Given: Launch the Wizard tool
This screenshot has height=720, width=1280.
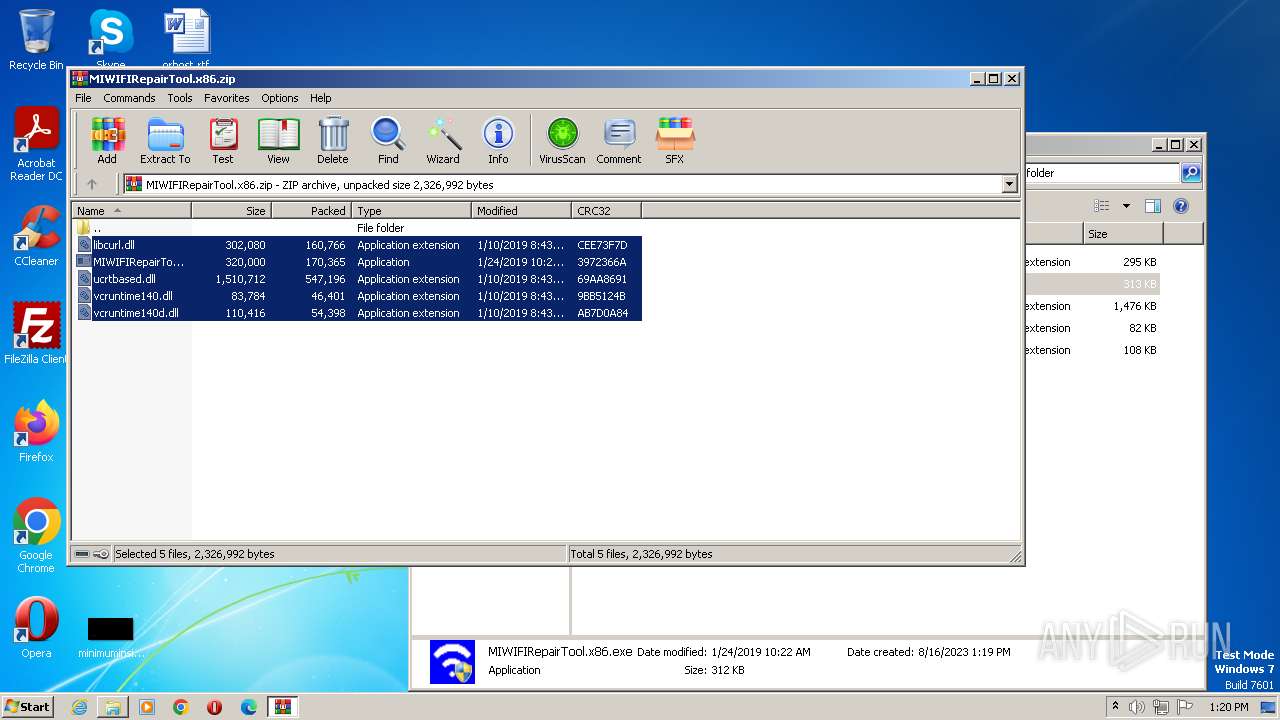Looking at the screenshot, I should tap(443, 140).
